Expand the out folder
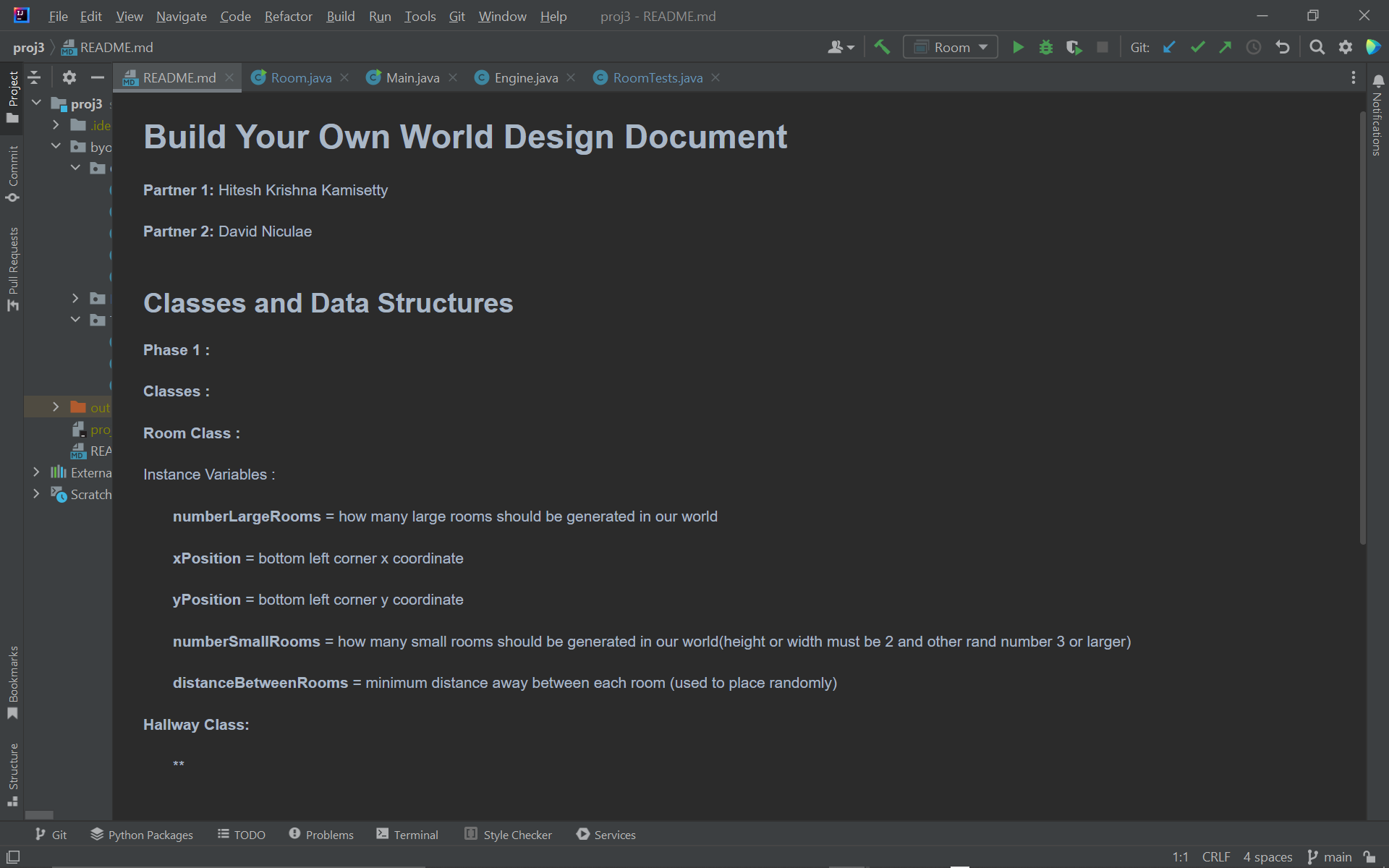Screen dimensions: 1389x868 click(x=56, y=407)
